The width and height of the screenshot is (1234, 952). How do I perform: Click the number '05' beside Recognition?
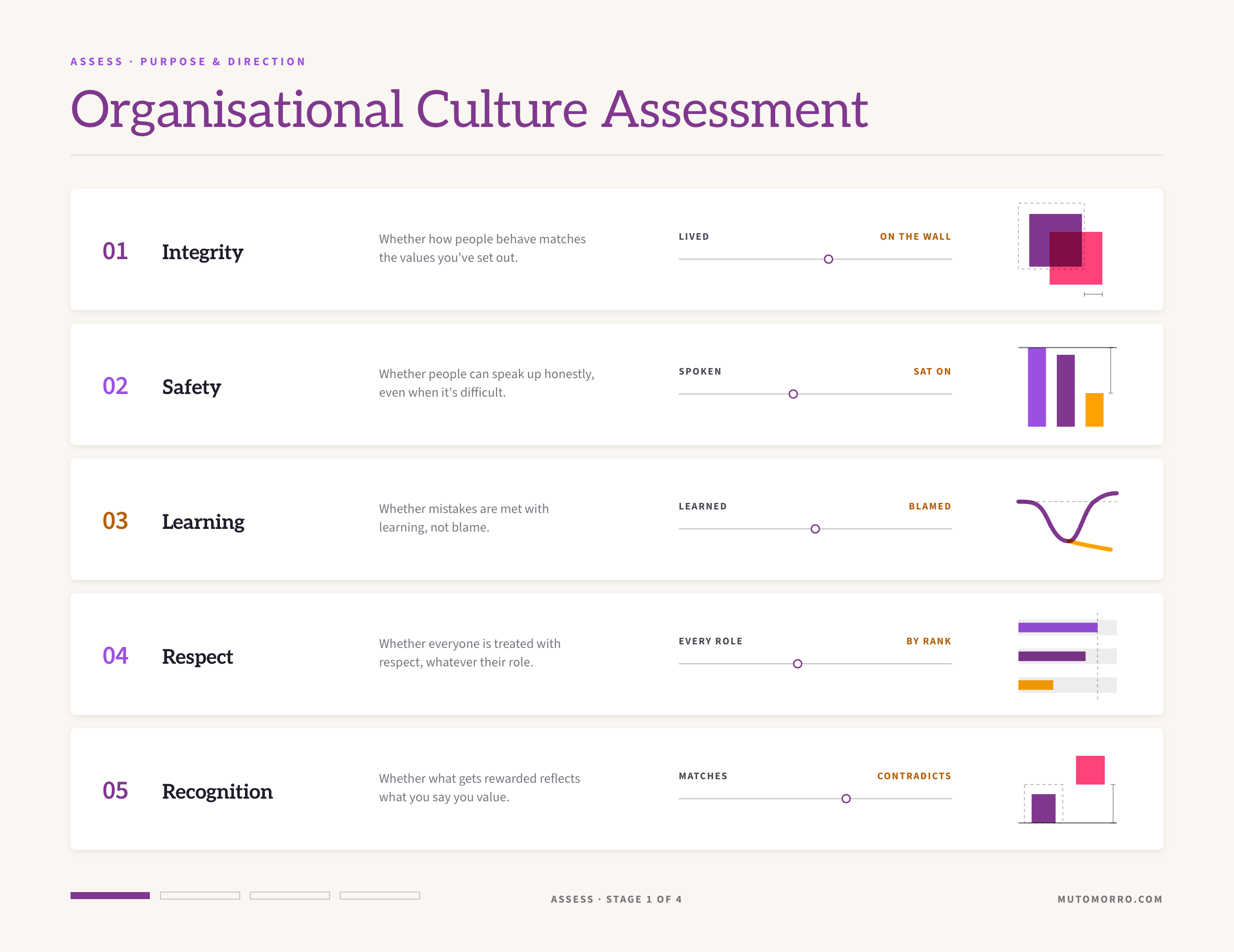pos(115,790)
